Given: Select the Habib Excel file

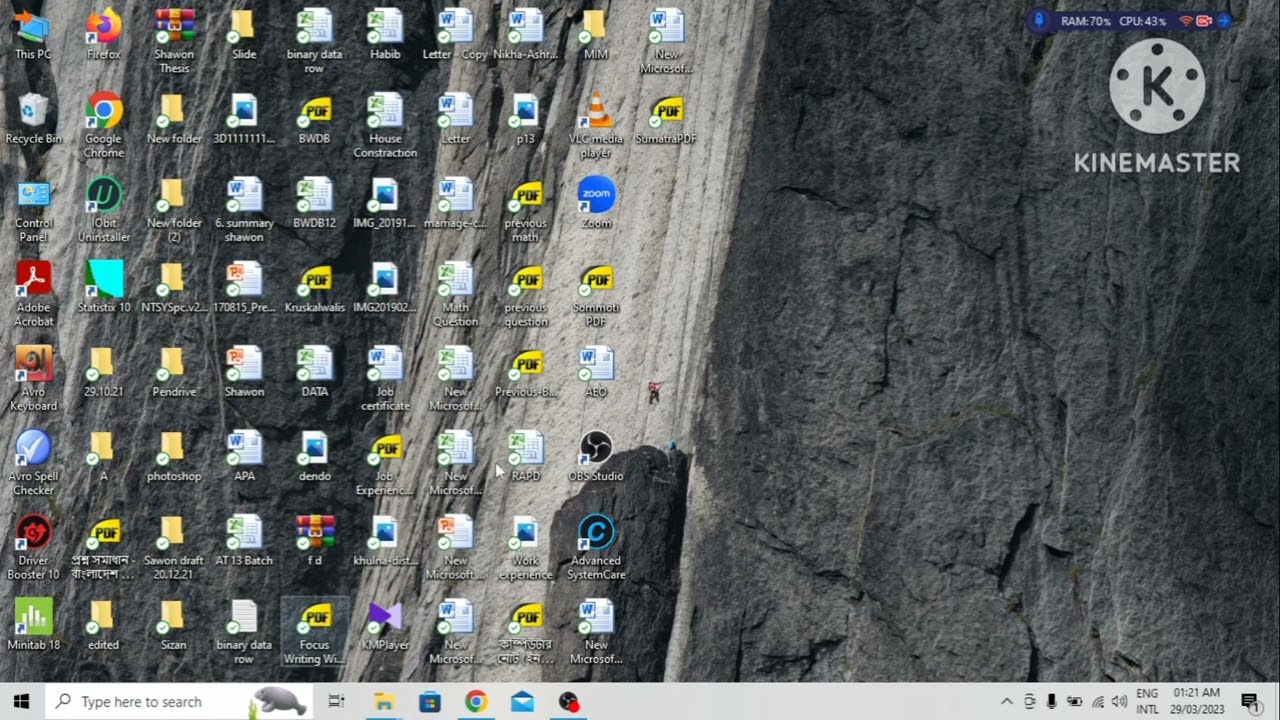Looking at the screenshot, I should click(385, 34).
